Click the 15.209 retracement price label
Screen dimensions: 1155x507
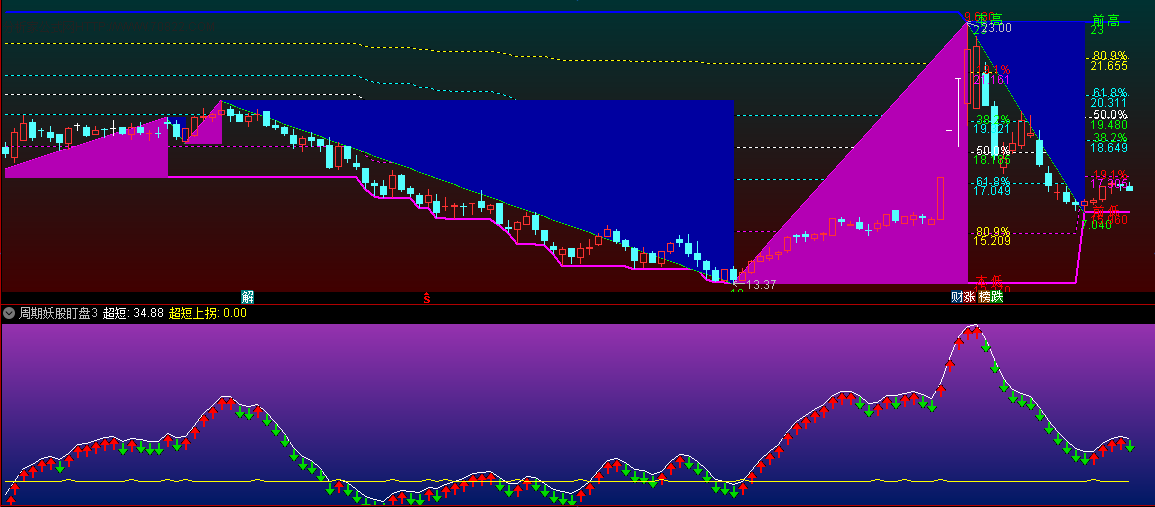coord(991,240)
